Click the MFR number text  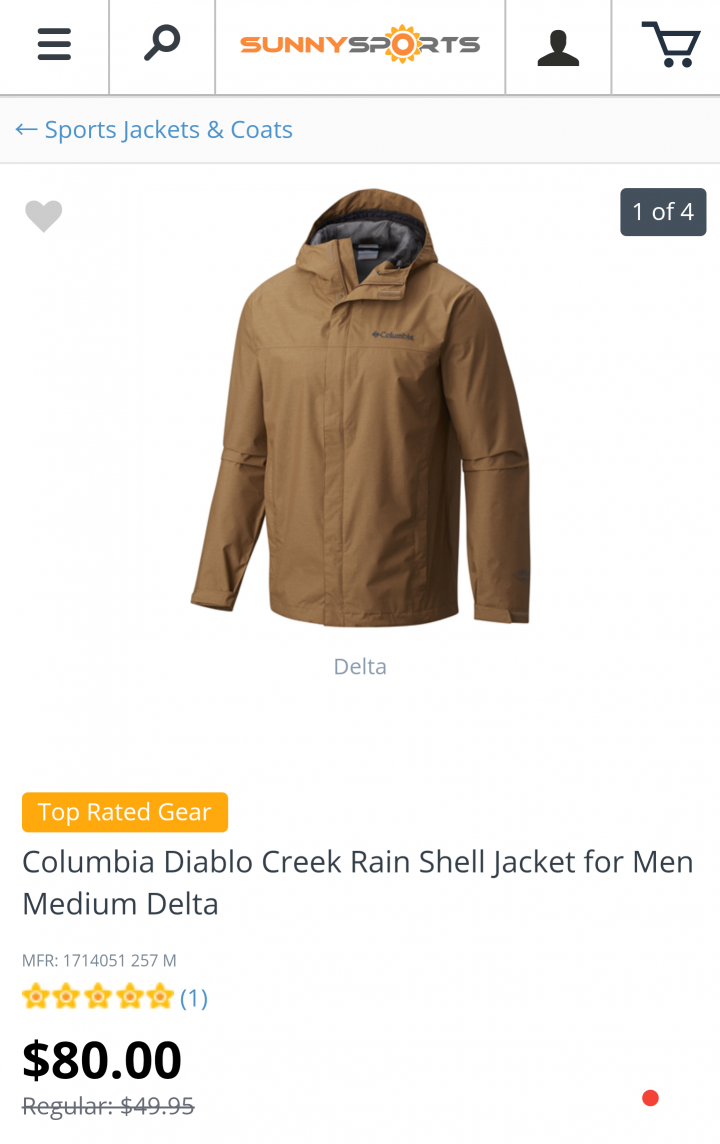(x=99, y=960)
